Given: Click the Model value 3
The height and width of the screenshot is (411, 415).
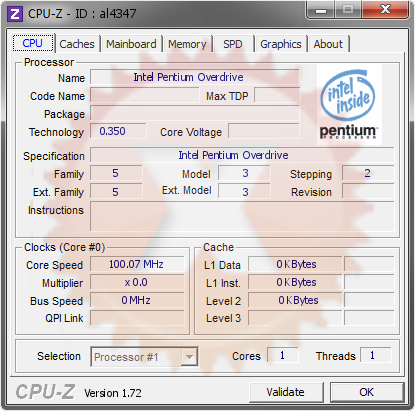Looking at the screenshot, I should (244, 173).
